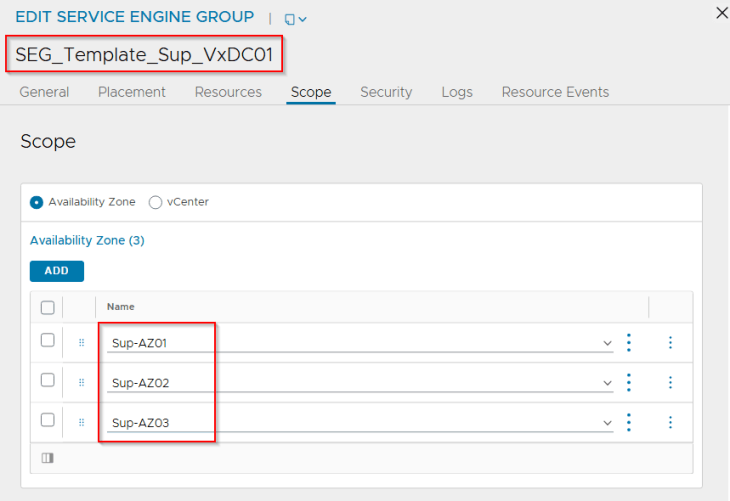Click the Name column header
Viewport: 730px width, 501px height.
point(121,307)
